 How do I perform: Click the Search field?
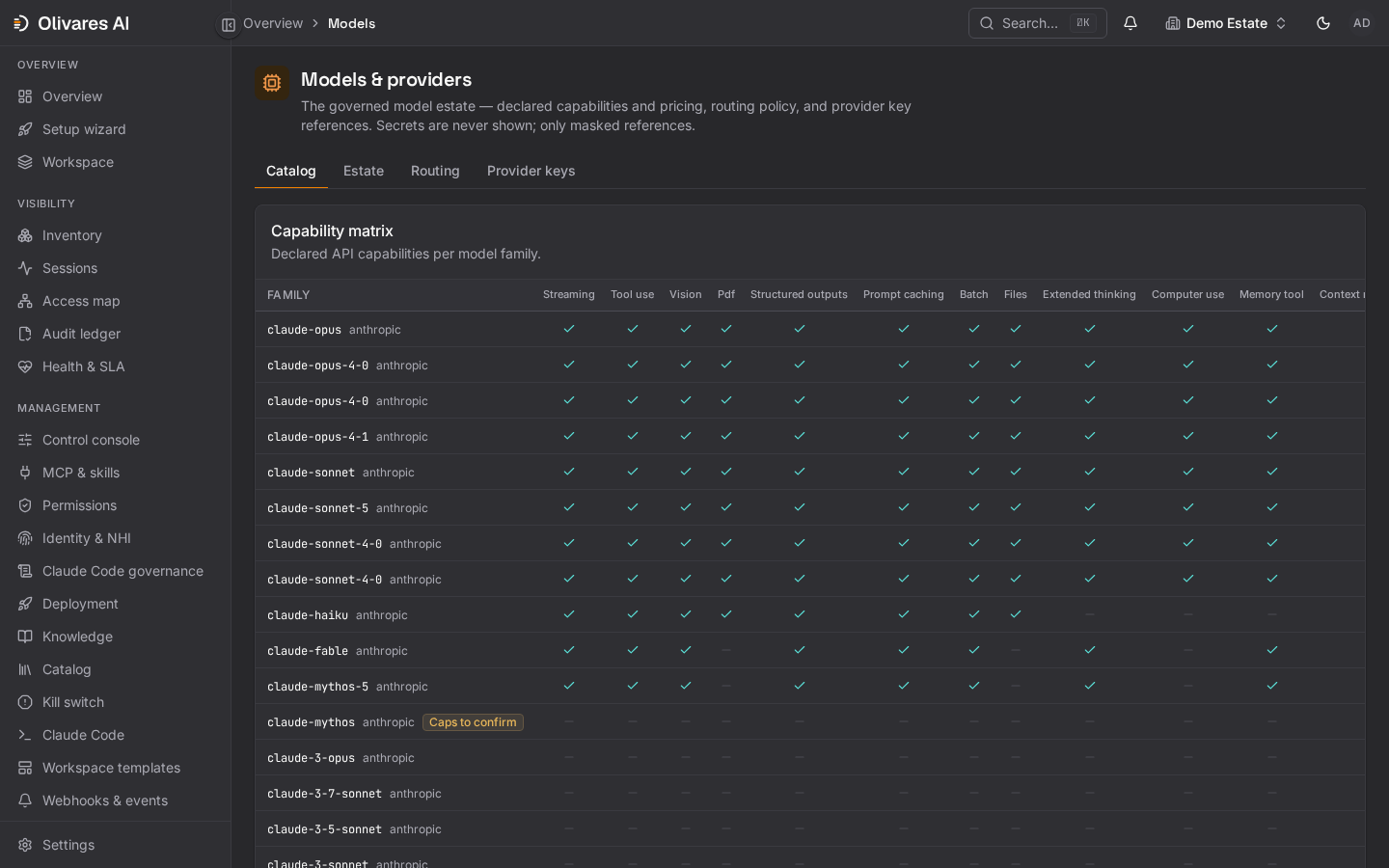(x=1038, y=23)
